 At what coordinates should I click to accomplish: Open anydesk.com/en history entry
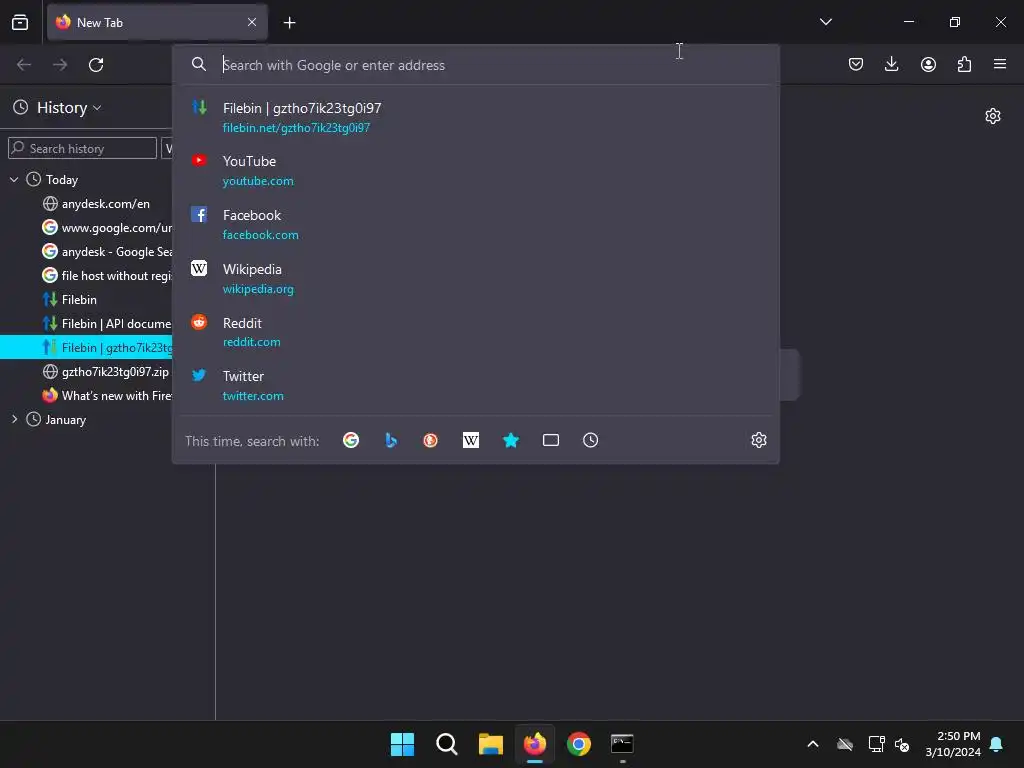click(106, 204)
